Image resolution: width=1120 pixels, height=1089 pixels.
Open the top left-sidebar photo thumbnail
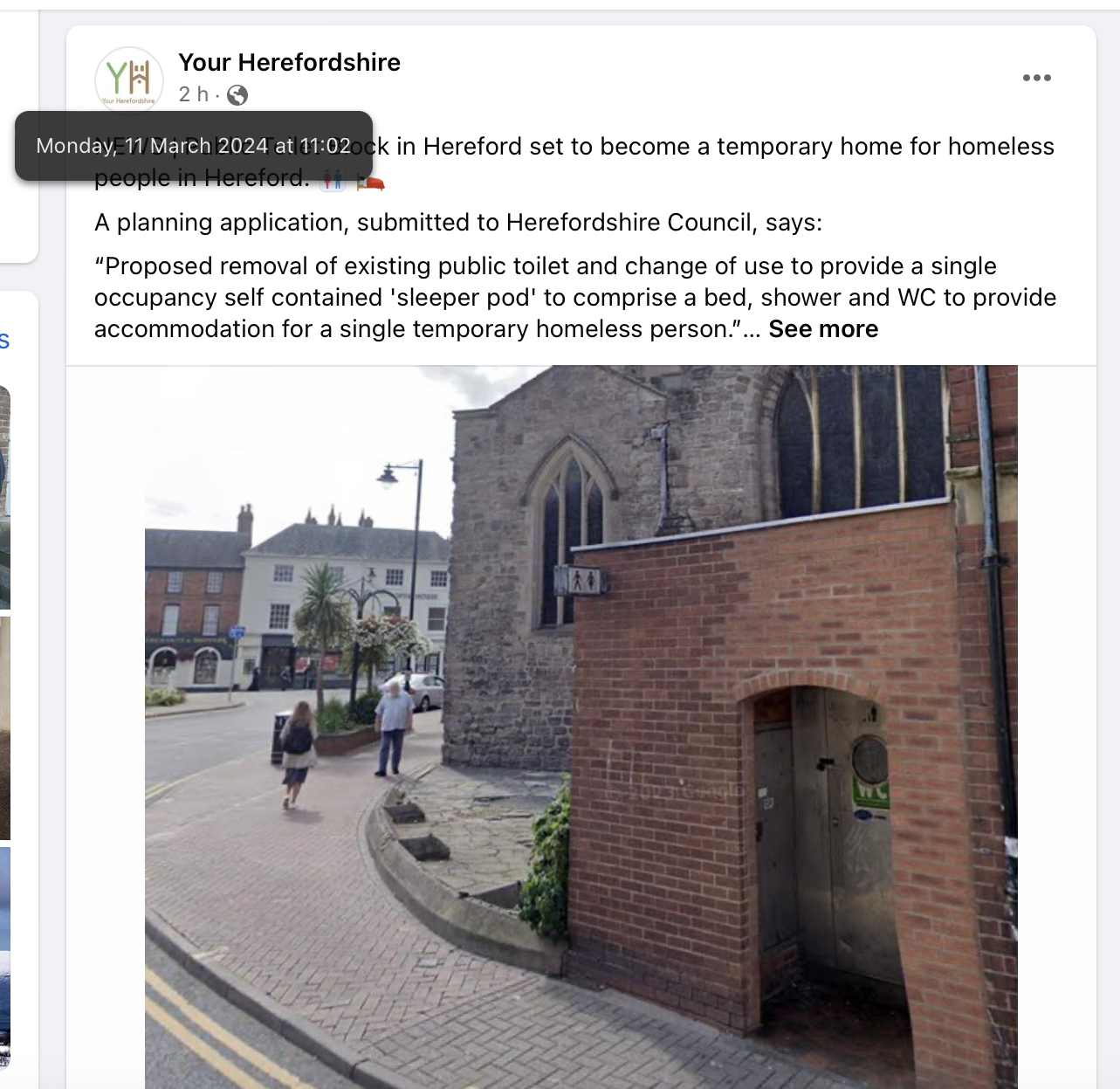[x=4, y=497]
